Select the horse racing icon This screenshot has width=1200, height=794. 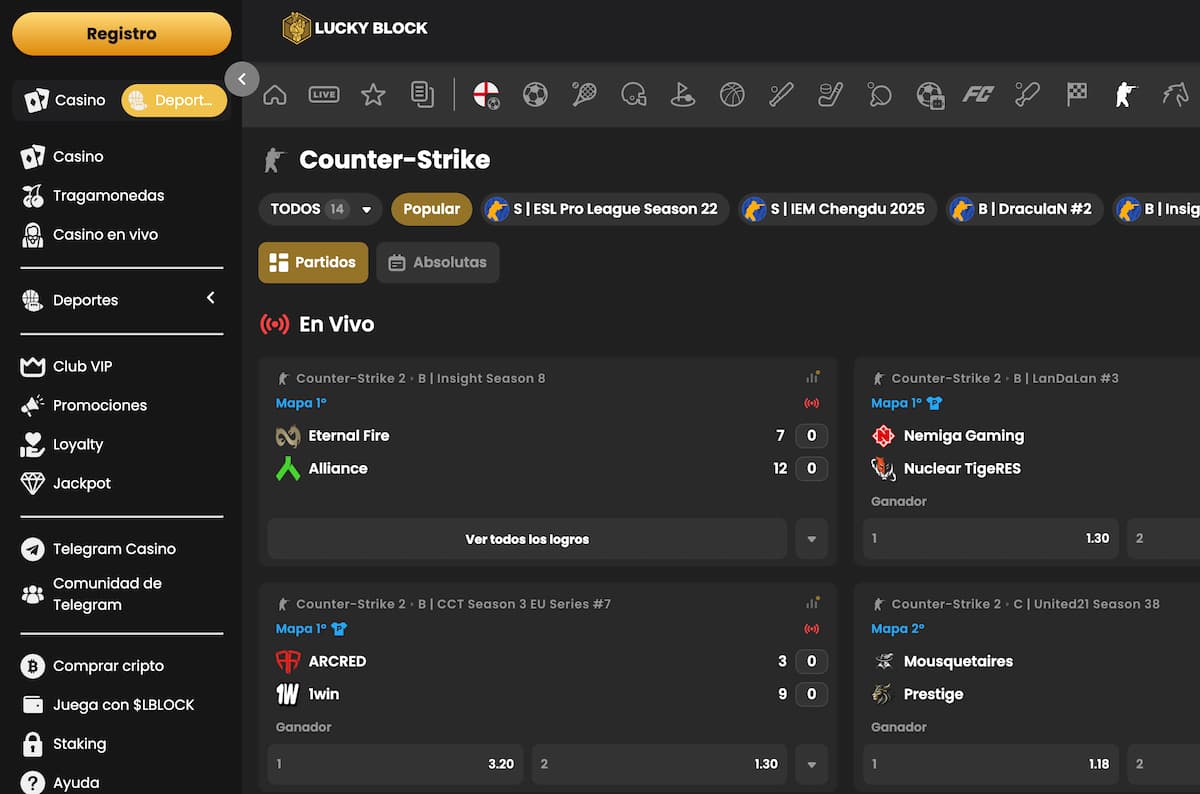coord(1175,95)
